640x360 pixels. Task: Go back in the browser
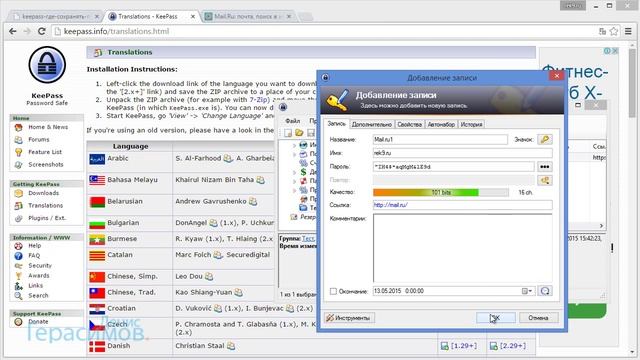tap(13, 31)
